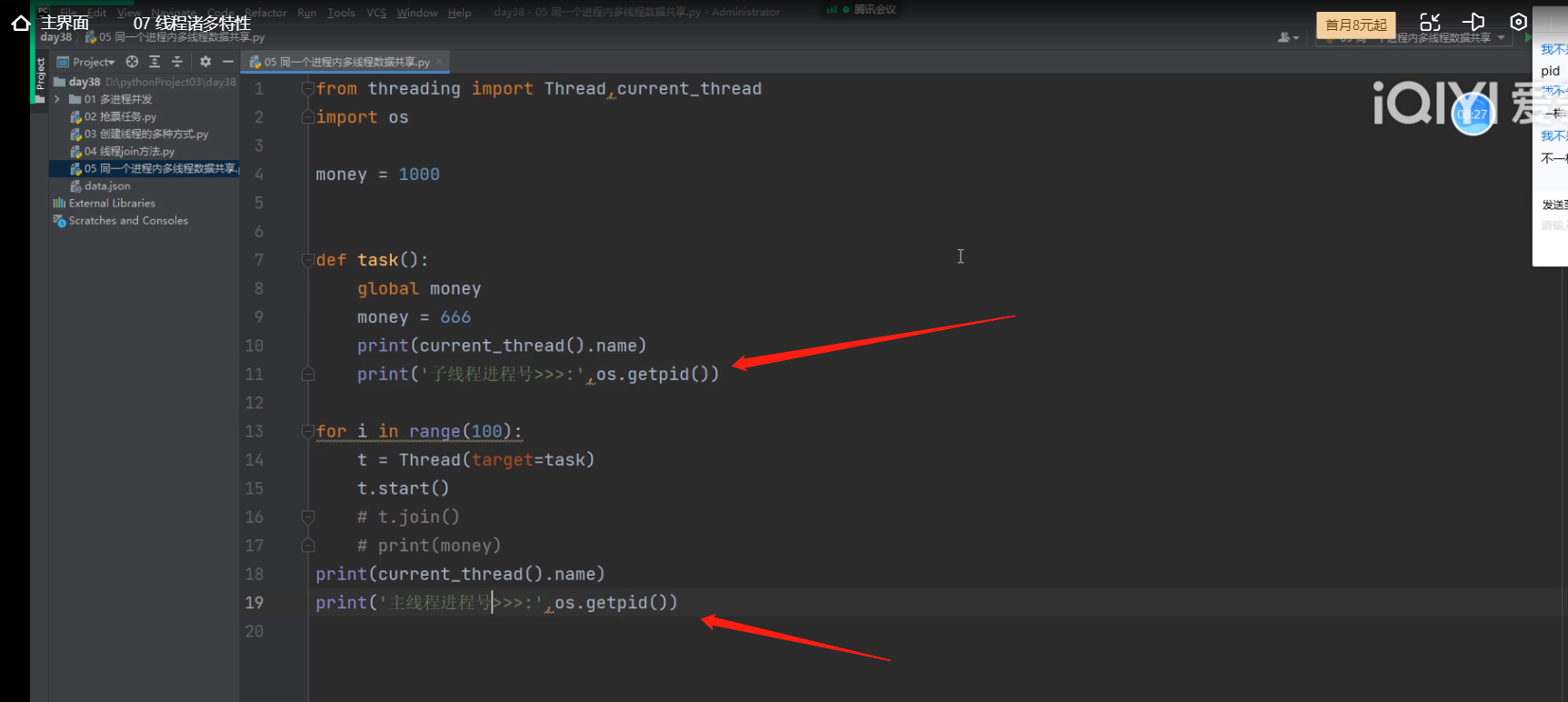Click the home icon beside 主界面
Viewport: 1568px width, 702px height.
click(x=21, y=24)
